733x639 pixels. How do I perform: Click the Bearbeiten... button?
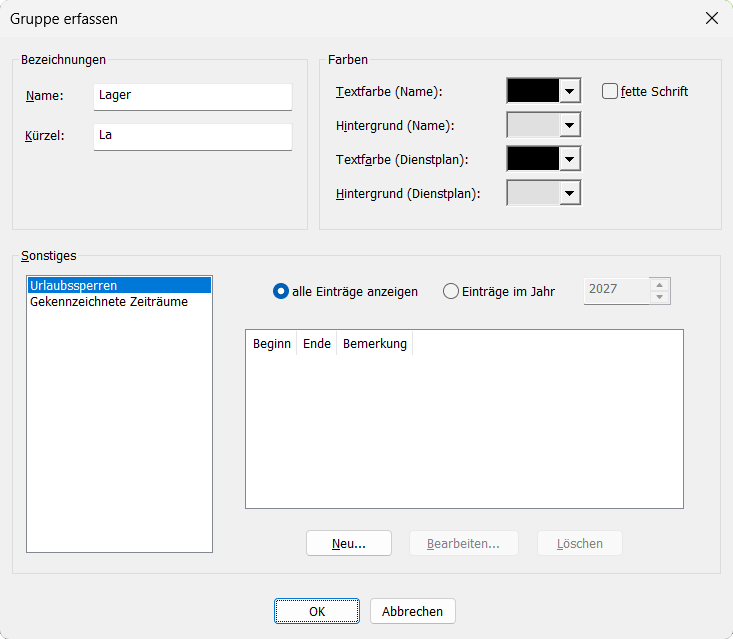(463, 543)
